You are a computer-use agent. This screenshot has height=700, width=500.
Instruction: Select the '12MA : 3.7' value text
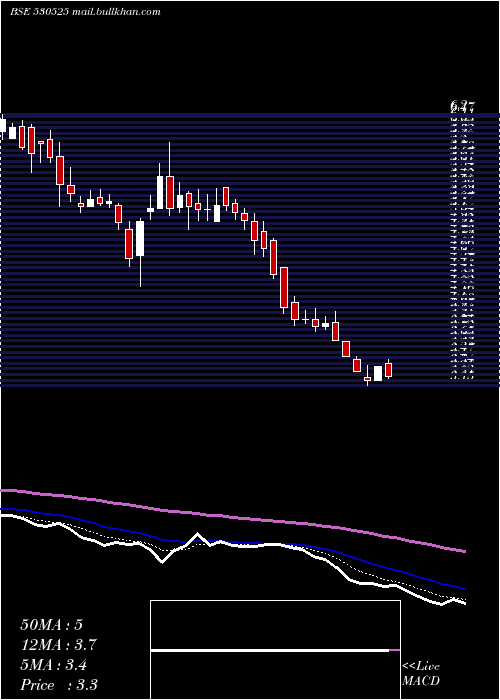tap(58, 645)
